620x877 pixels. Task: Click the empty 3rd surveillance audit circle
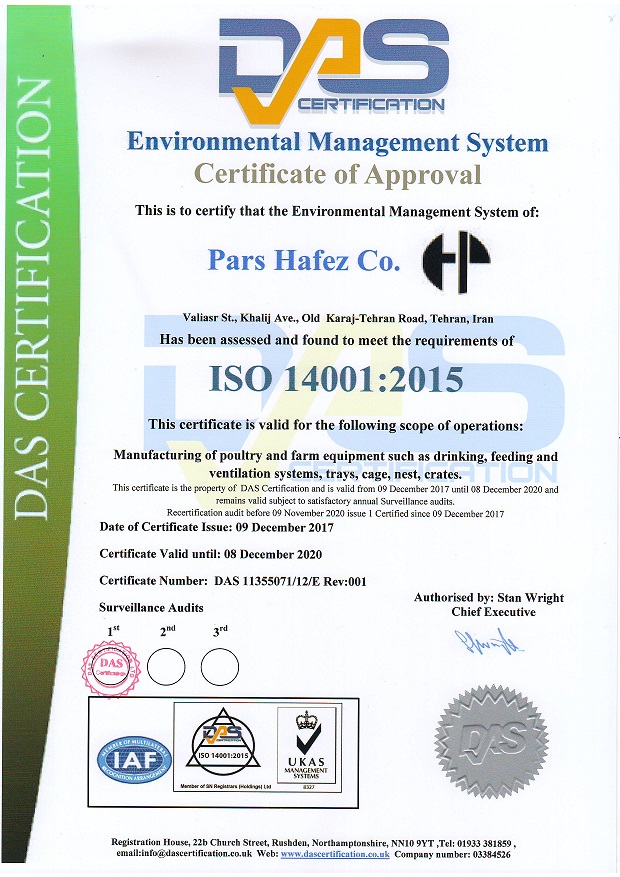pyautogui.click(x=220, y=667)
